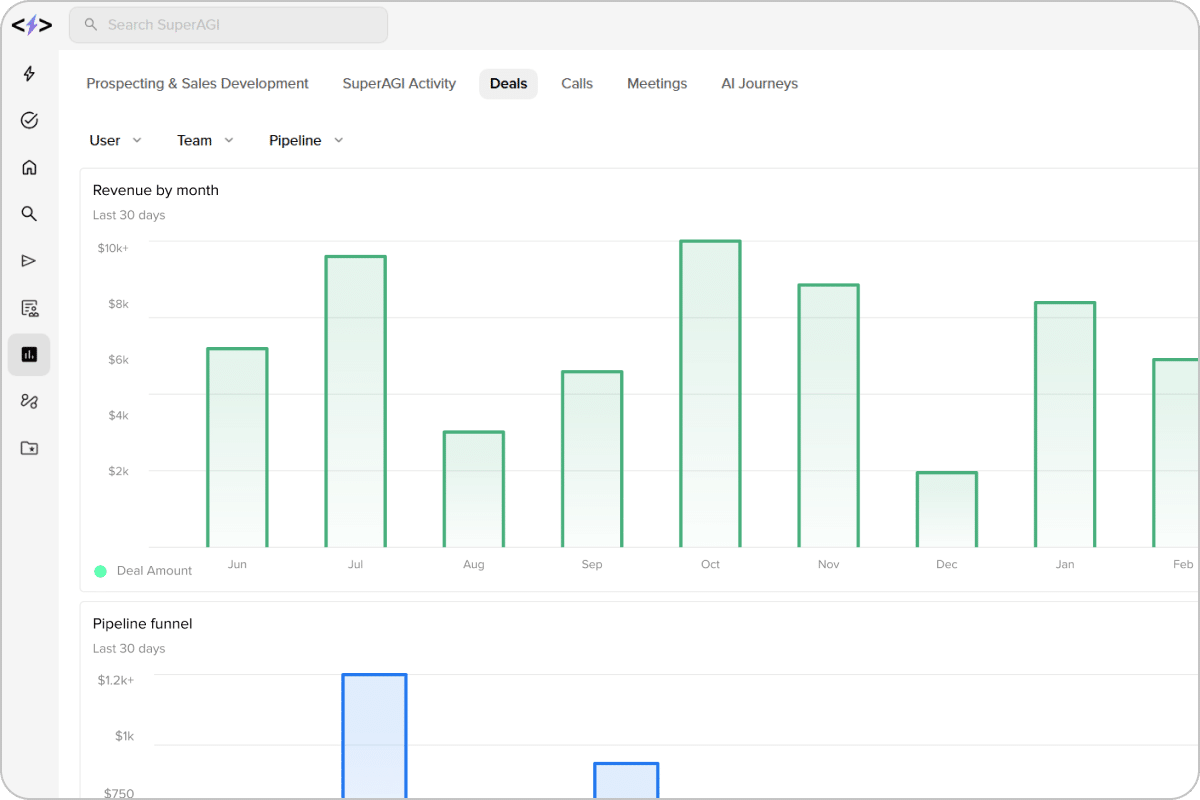The height and width of the screenshot is (800, 1200).
Task: Open the Meetings tab
Action: click(657, 84)
